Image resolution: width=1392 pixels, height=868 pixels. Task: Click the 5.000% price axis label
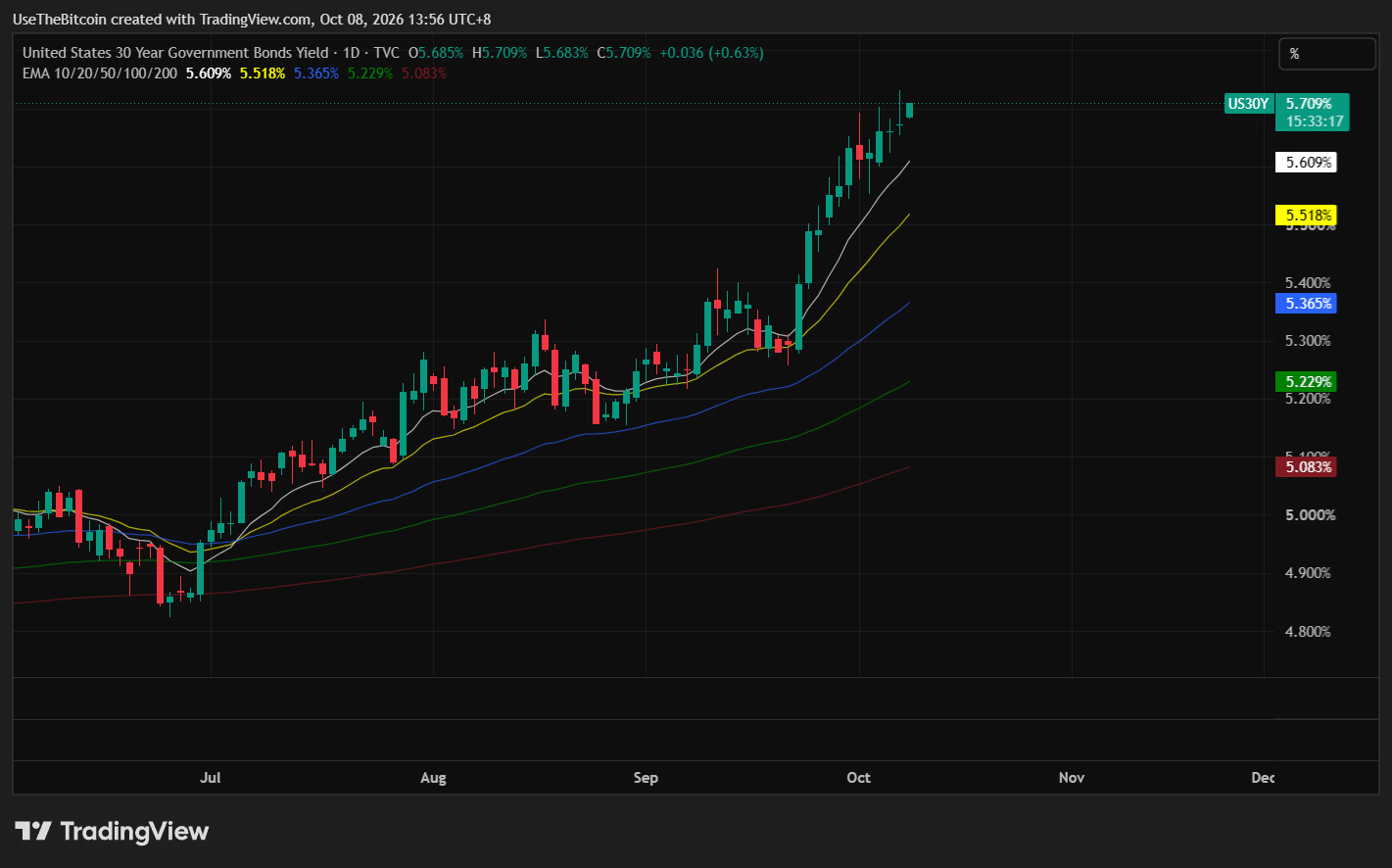[1309, 515]
